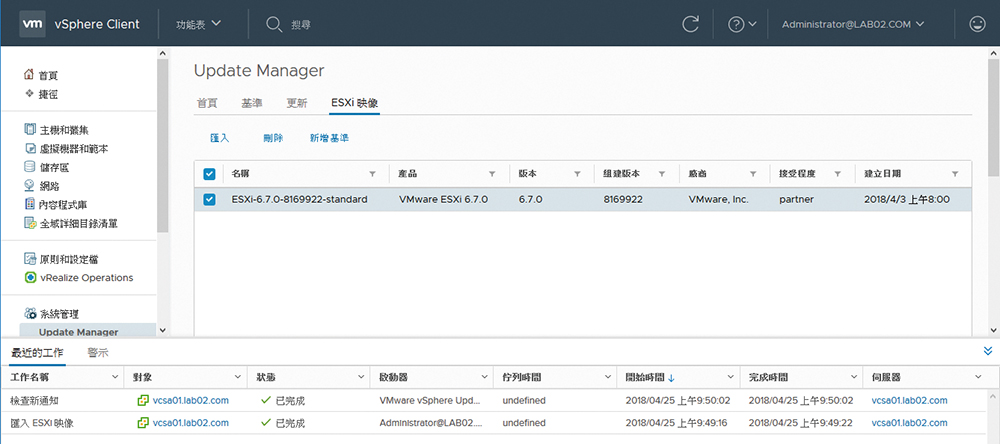The image size is (1000, 444).
Task: Click the global inventory lists icon
Action: [29, 223]
